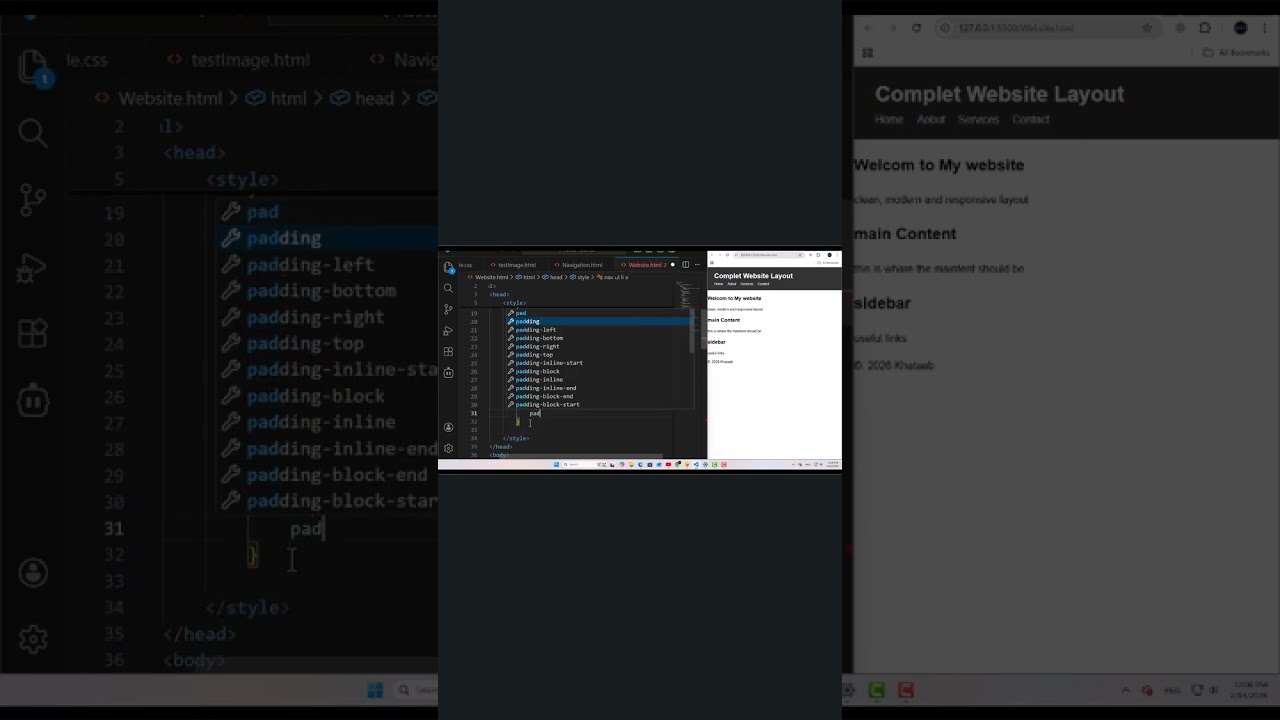Viewport: 1280px width, 720px height.
Task: Select the Website.html editor tab
Action: [647, 265]
